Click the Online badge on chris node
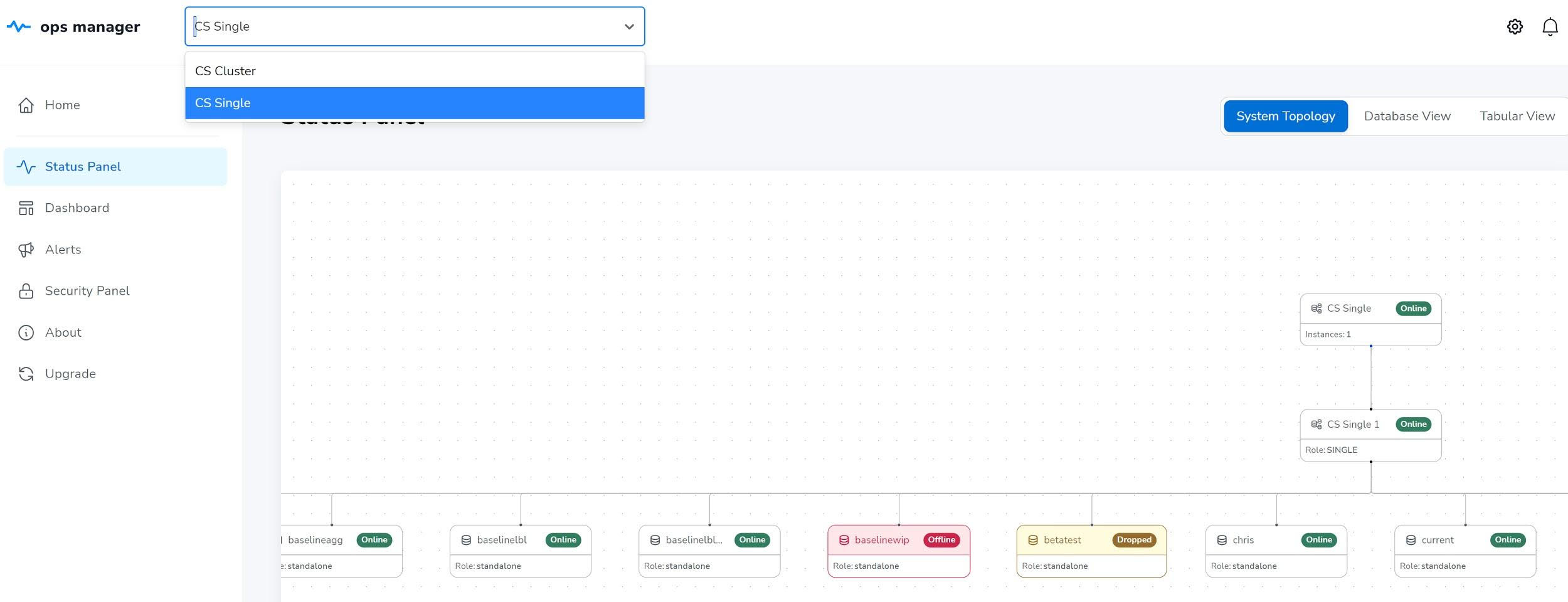This screenshot has height=602, width=1568. (1319, 540)
